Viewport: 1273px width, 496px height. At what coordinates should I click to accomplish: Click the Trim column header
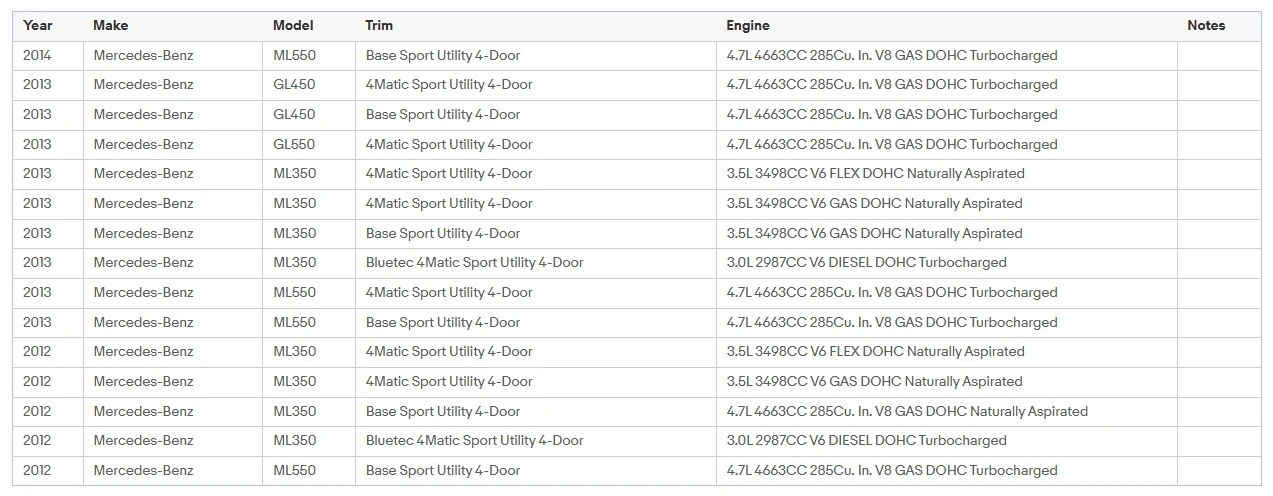536,26
